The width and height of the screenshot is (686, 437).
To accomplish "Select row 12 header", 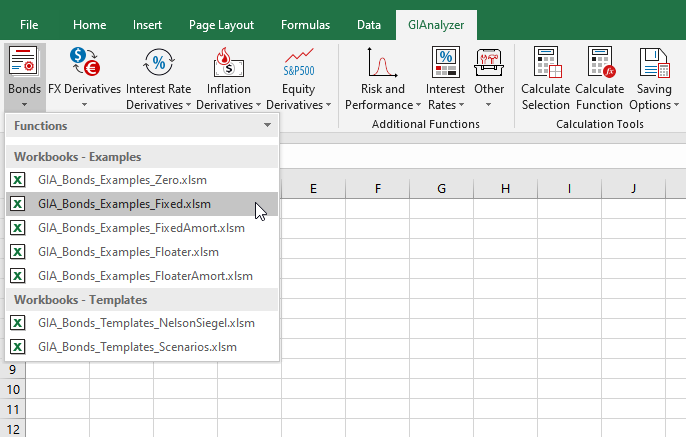I will (13, 429).
